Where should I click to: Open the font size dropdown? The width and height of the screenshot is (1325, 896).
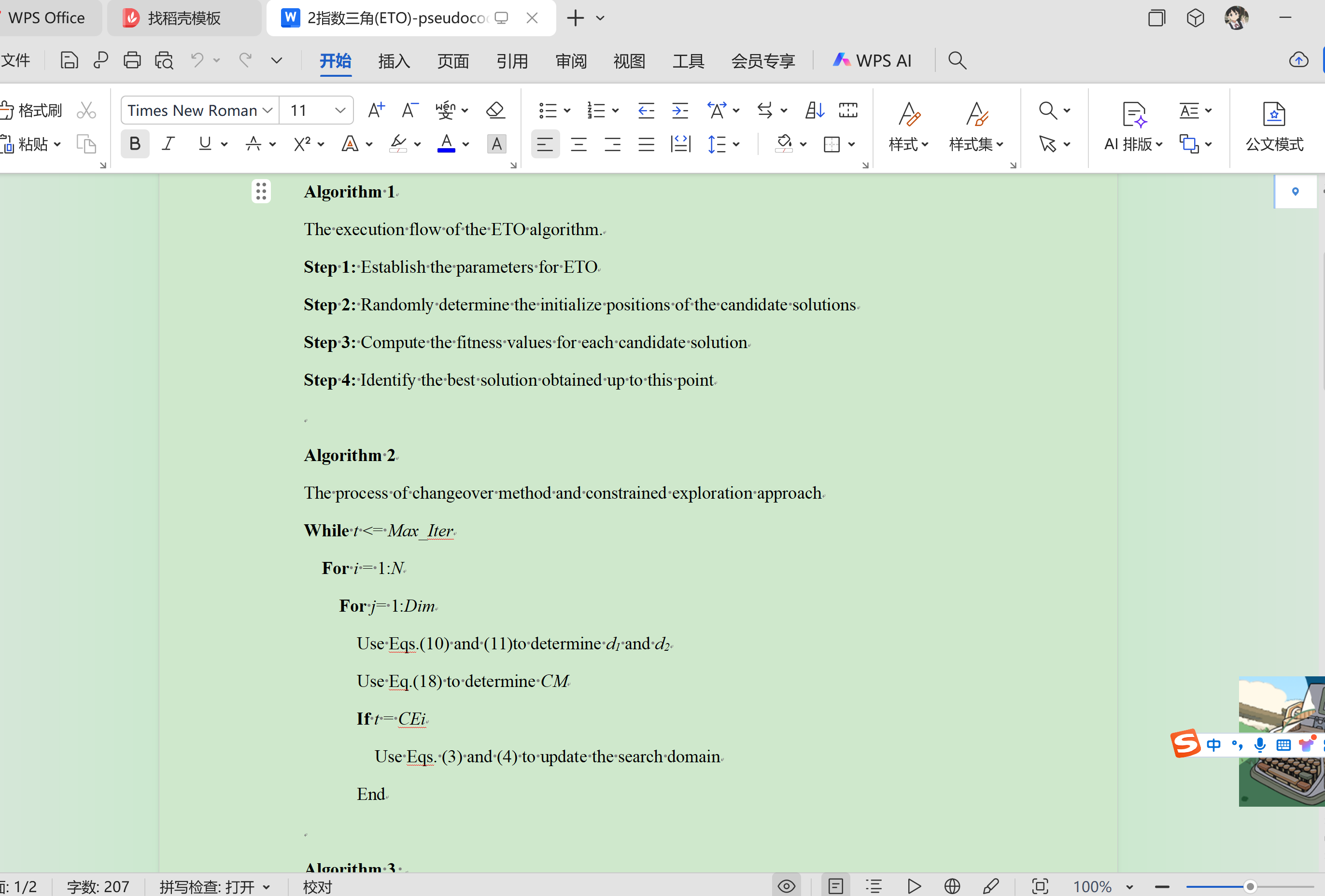(340, 110)
